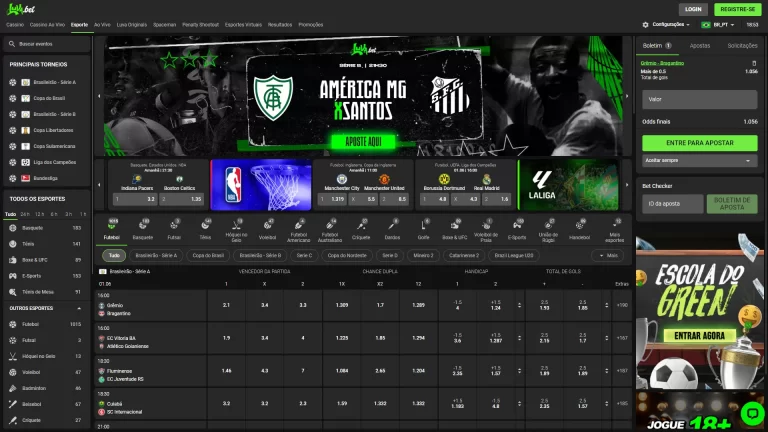This screenshot has height=432, width=768.
Task: Expand handicap options for Grêmio match
Action: pos(519,305)
